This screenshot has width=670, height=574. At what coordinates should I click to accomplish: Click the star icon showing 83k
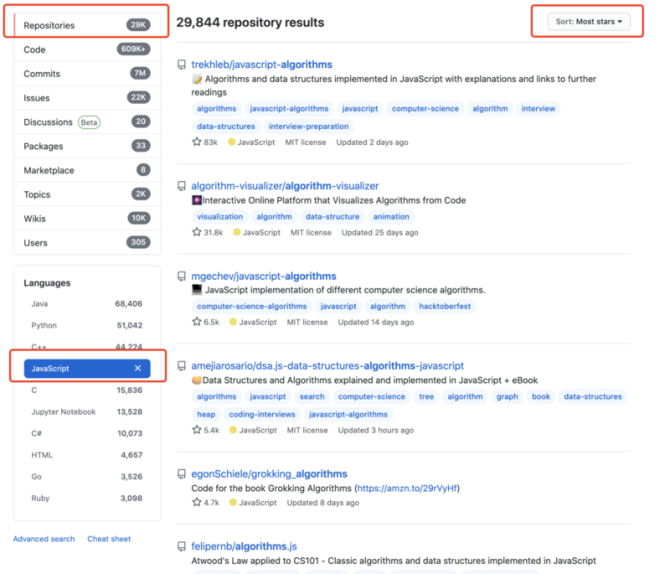197,142
